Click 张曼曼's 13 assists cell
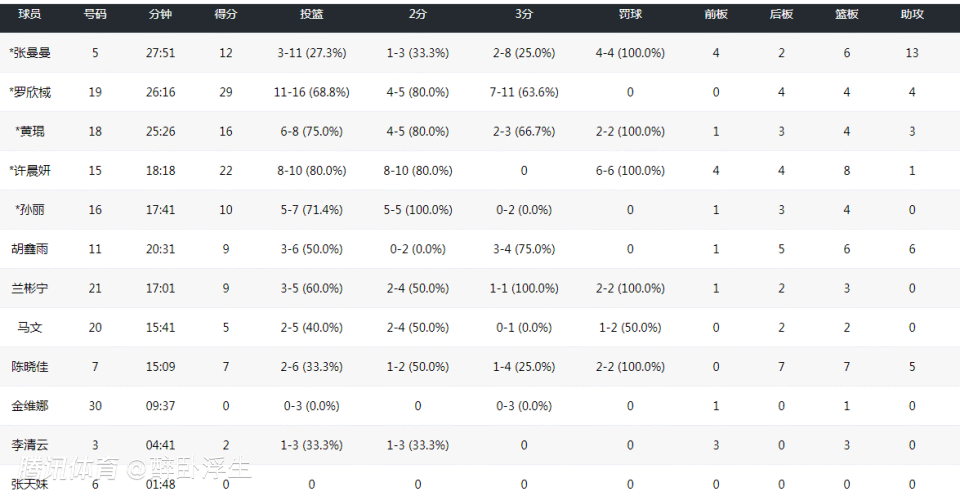Image resolution: width=960 pixels, height=496 pixels. click(912, 53)
